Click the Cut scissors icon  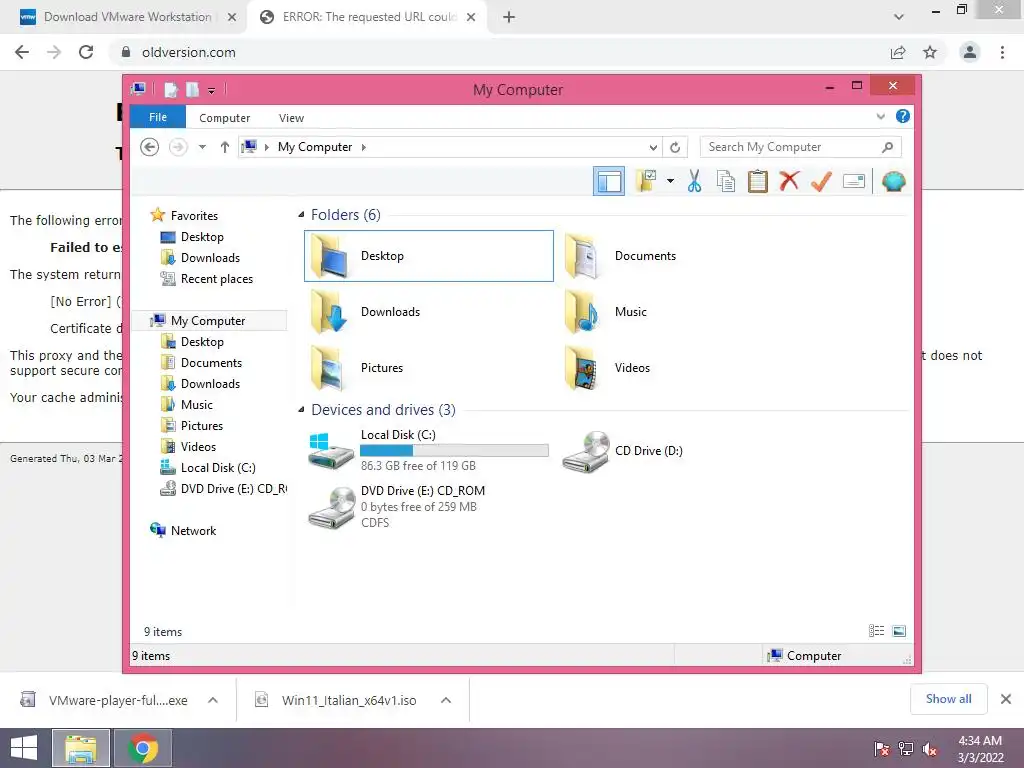(x=694, y=181)
